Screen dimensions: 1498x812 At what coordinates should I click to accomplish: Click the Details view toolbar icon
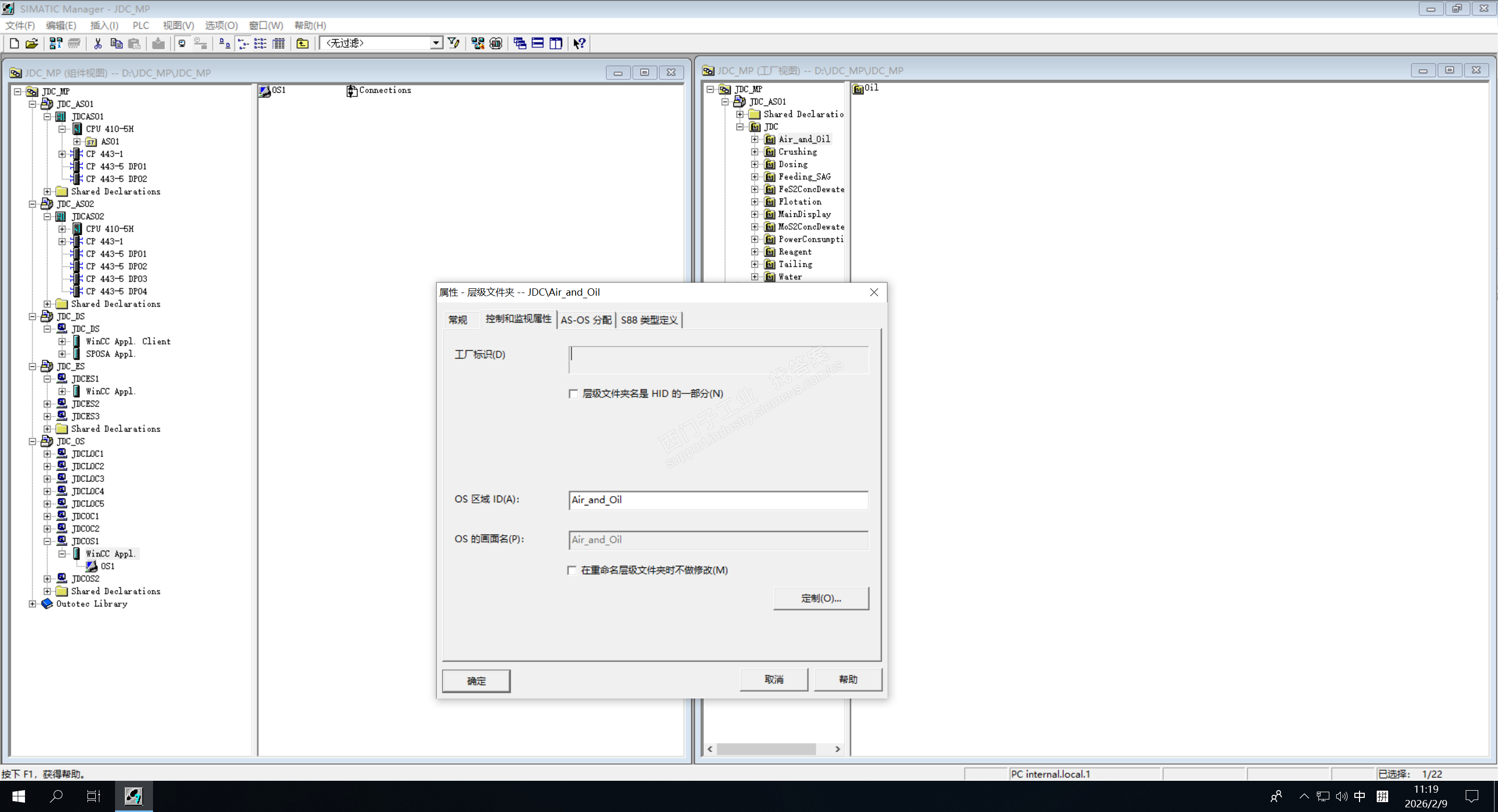point(278,44)
